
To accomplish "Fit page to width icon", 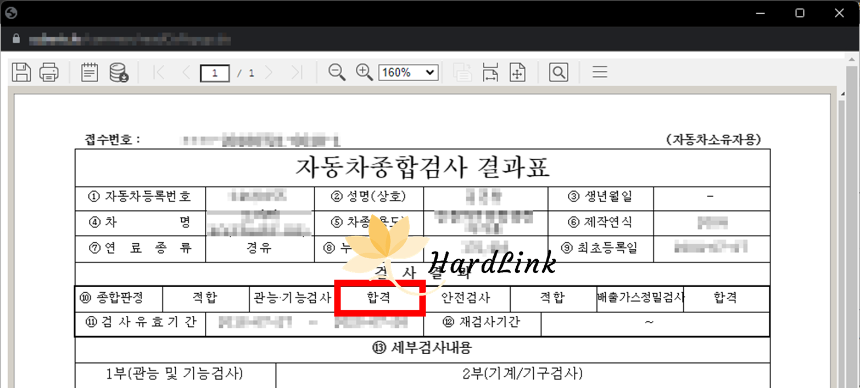I will click(x=490, y=72).
